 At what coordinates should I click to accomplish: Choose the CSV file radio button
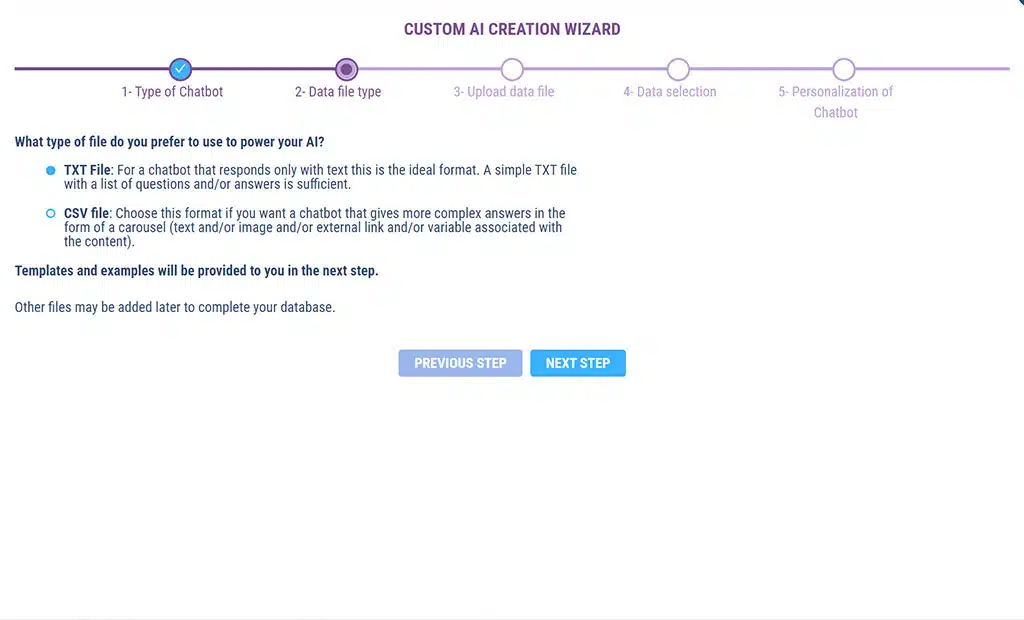51,213
